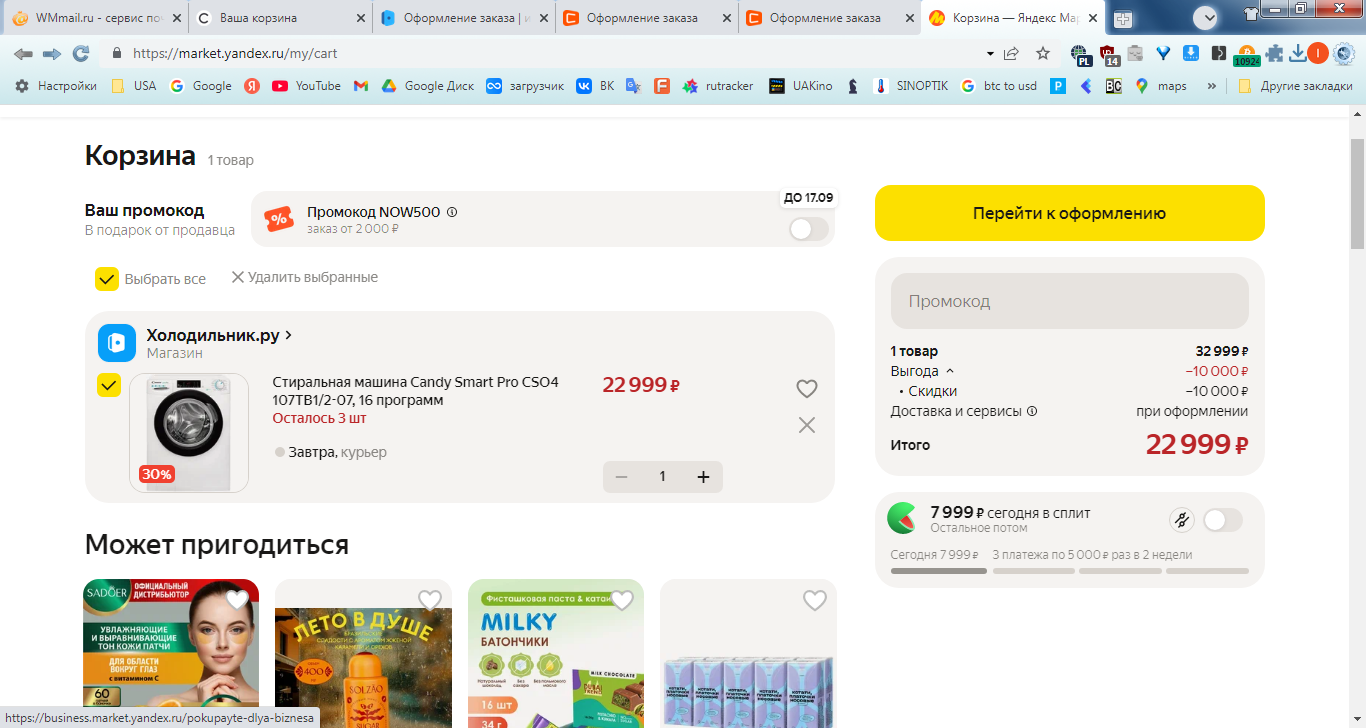Open the SINOPTIK bookmark
Image resolution: width=1366 pixels, height=728 pixels.
click(911, 86)
